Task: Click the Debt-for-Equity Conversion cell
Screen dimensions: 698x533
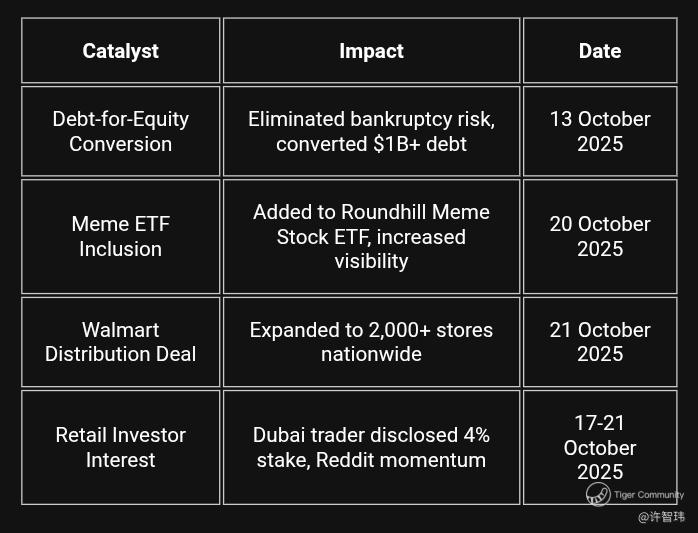Action: pos(120,131)
